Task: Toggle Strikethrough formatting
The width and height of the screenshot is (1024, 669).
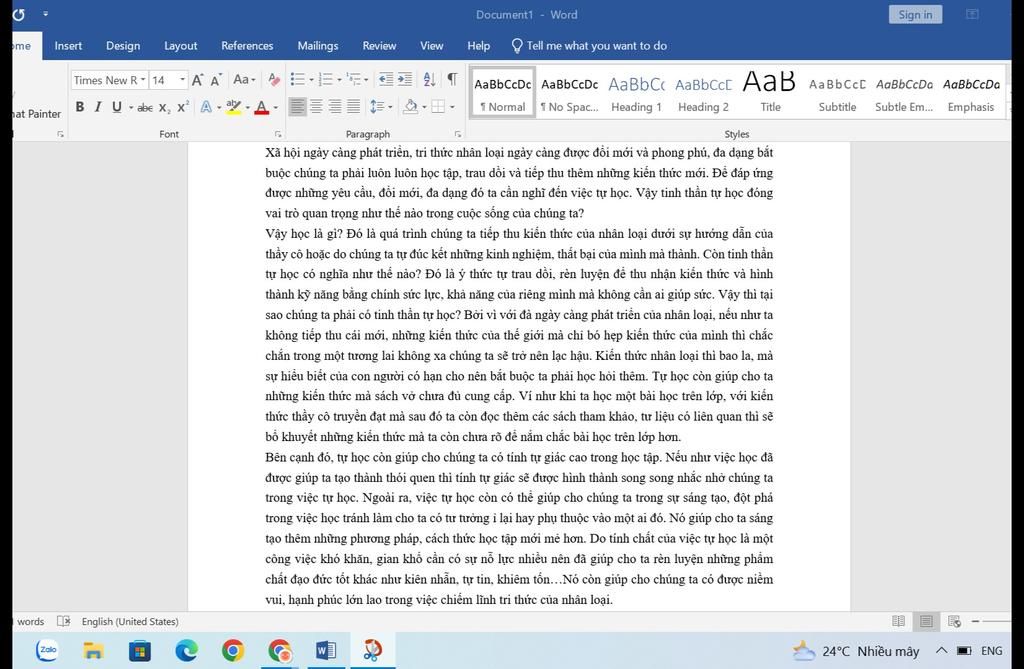Action: coord(145,107)
